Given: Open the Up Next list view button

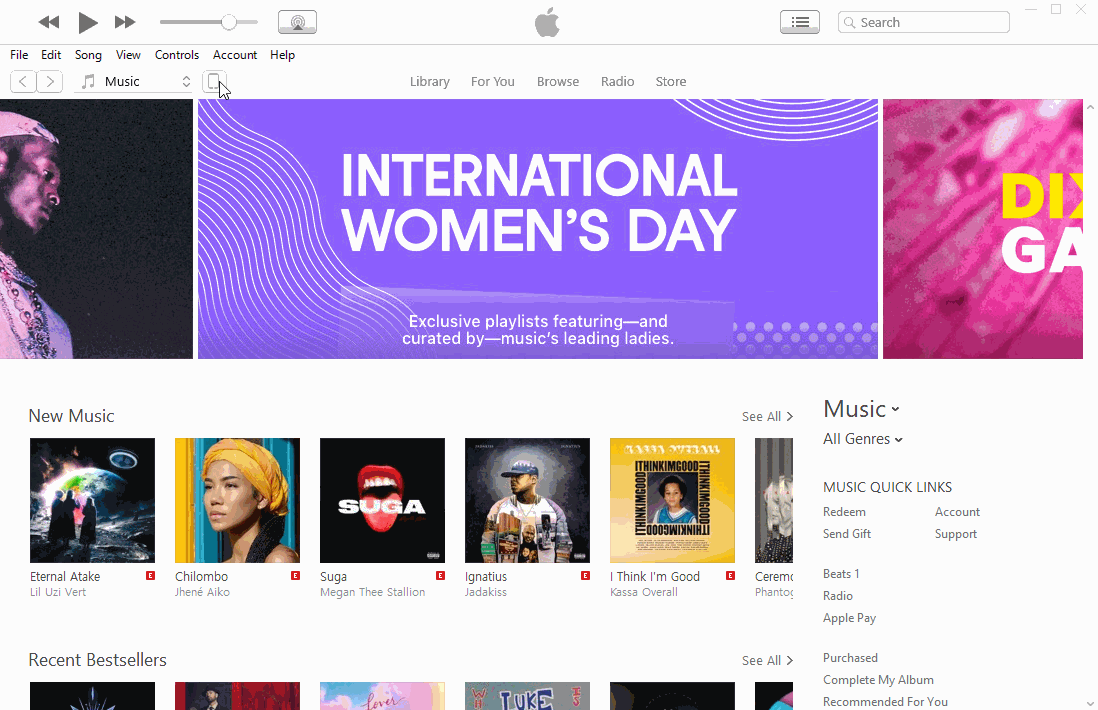Looking at the screenshot, I should click(800, 22).
